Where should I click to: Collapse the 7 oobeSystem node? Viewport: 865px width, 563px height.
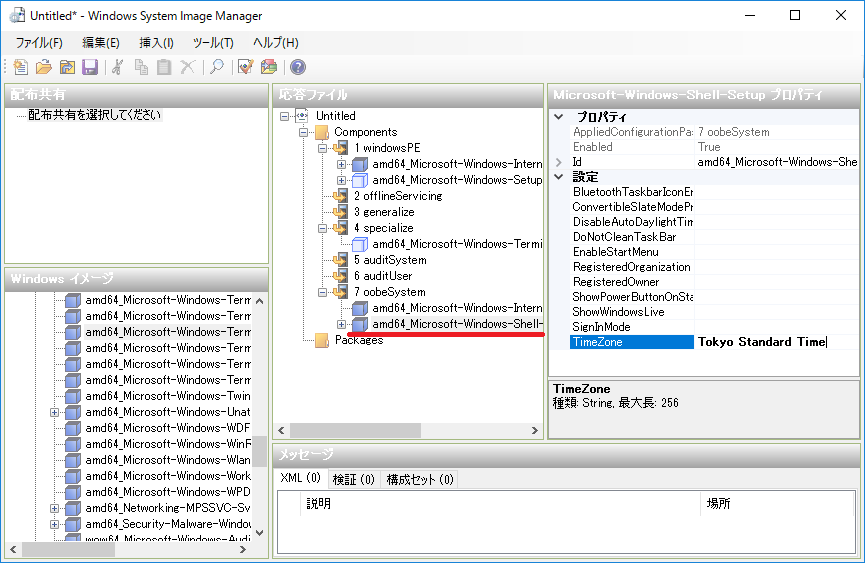(323, 292)
